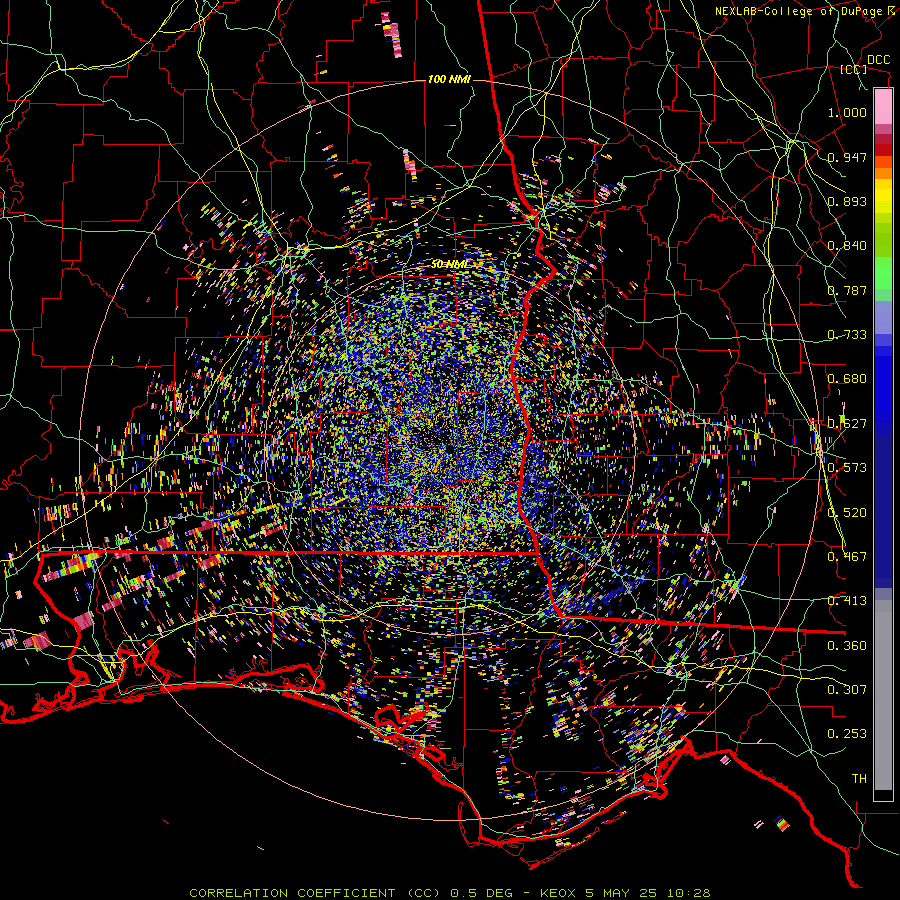This screenshot has width=900, height=900.
Task: Click the 0.947 scale value
Action: (847, 157)
